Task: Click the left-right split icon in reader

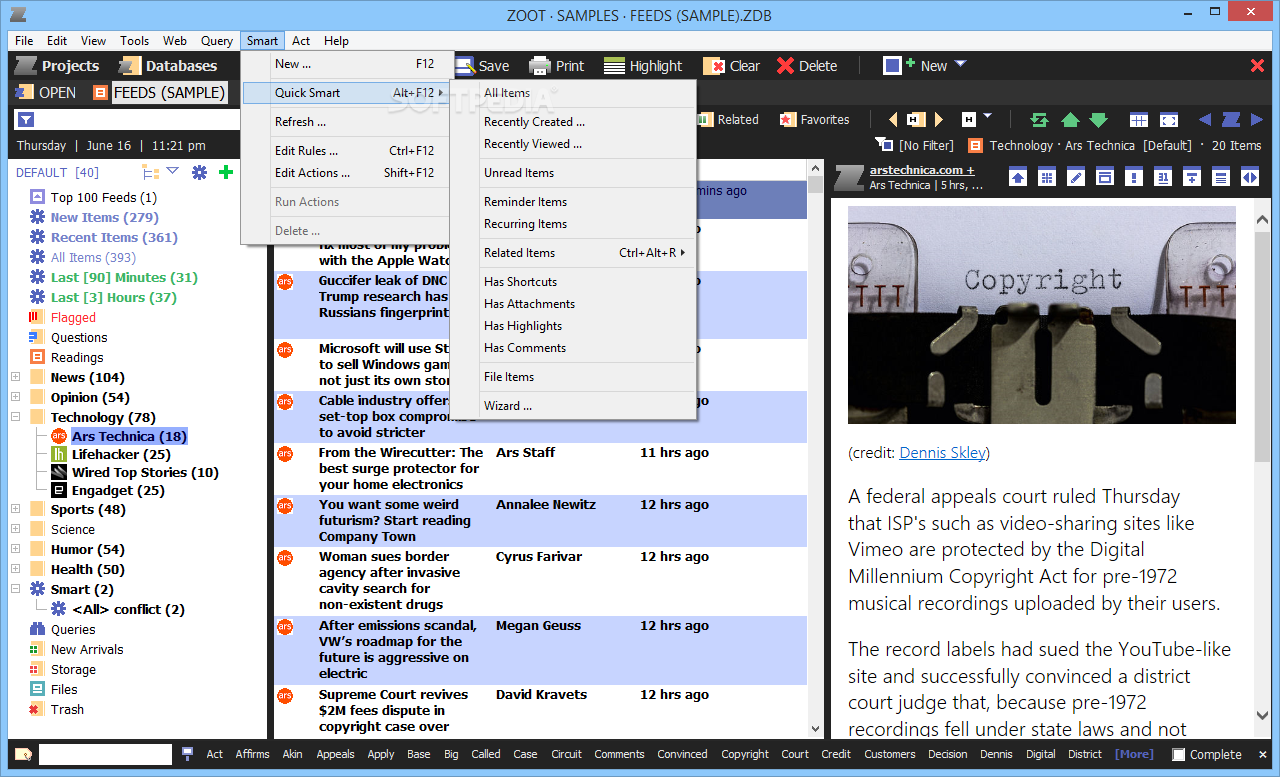Action: (x=1250, y=177)
